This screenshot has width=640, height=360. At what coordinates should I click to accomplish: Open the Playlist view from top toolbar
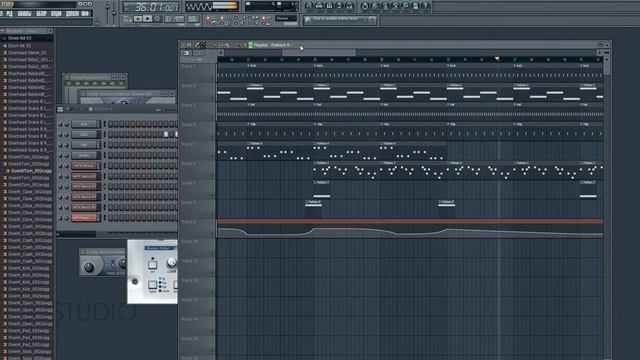point(309,6)
